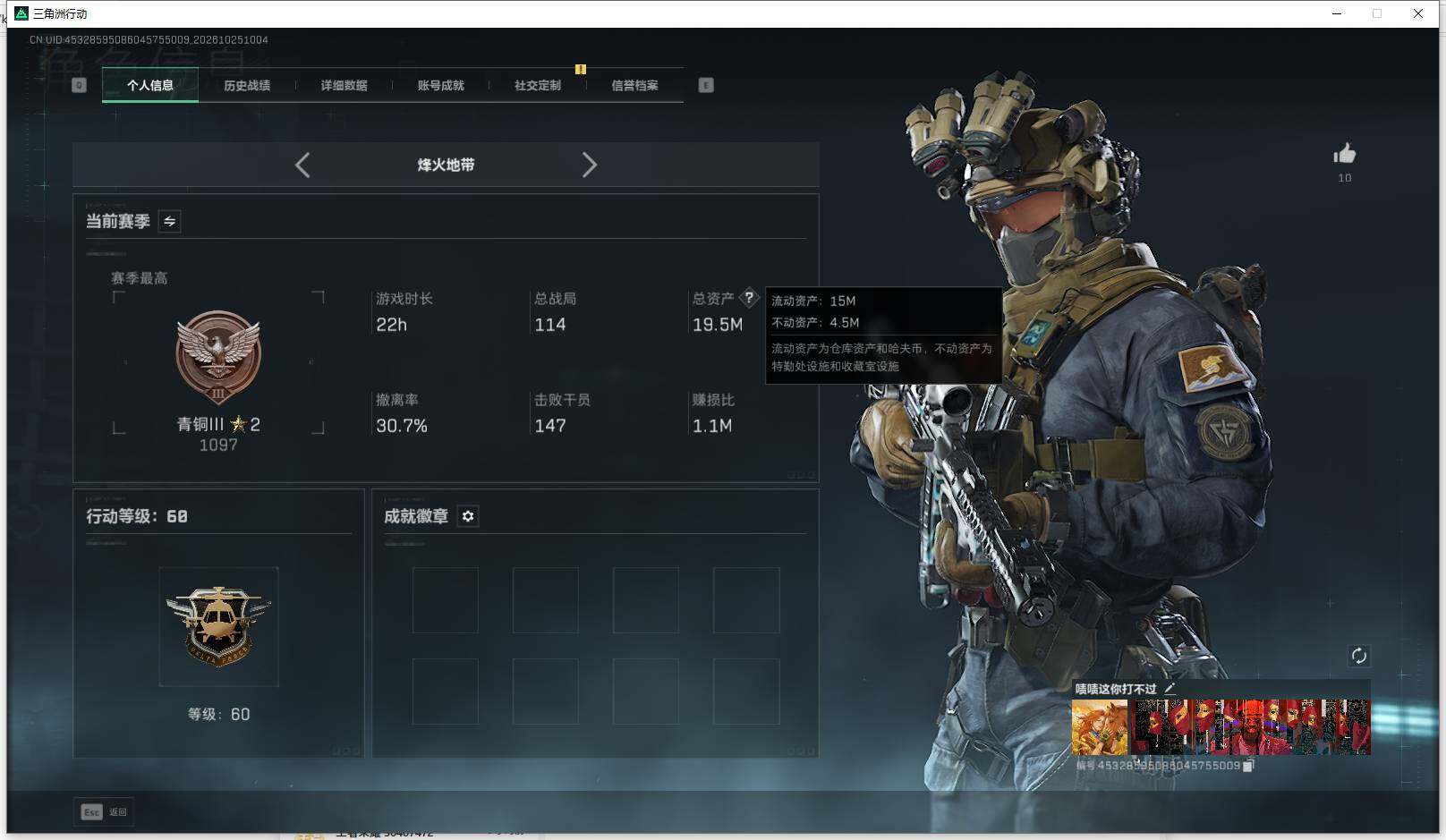This screenshot has height=840, width=1446.
Task: Click the 总资产 19.5M value
Action: [x=718, y=325]
